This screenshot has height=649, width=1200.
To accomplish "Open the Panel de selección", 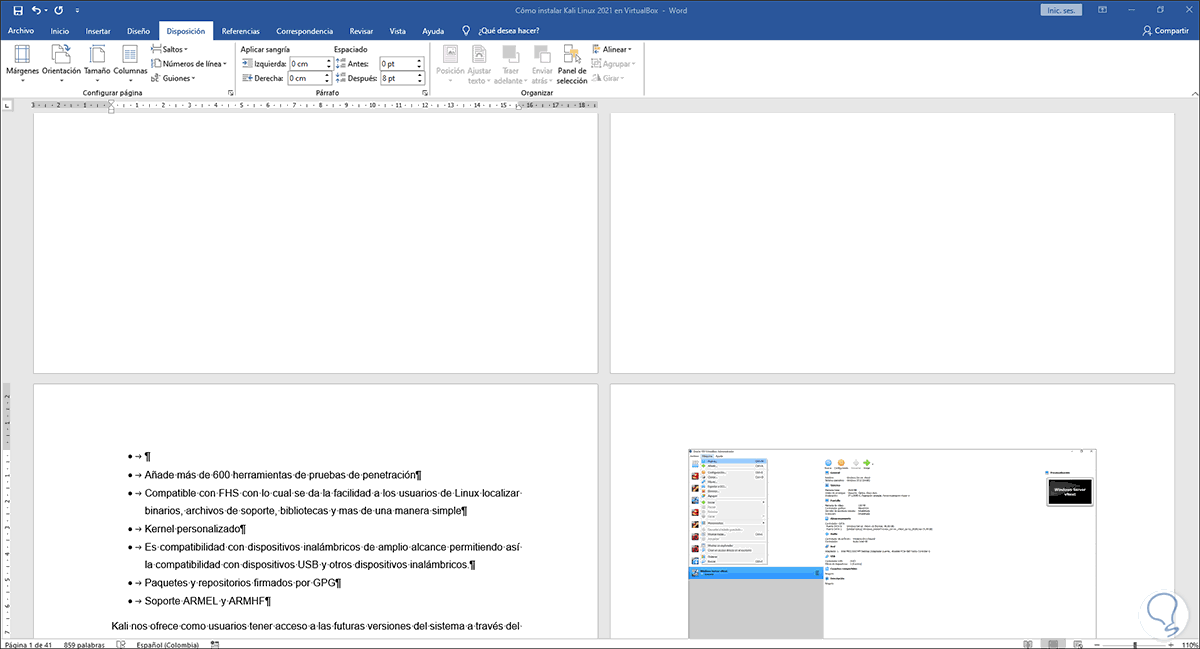I will click(x=572, y=64).
